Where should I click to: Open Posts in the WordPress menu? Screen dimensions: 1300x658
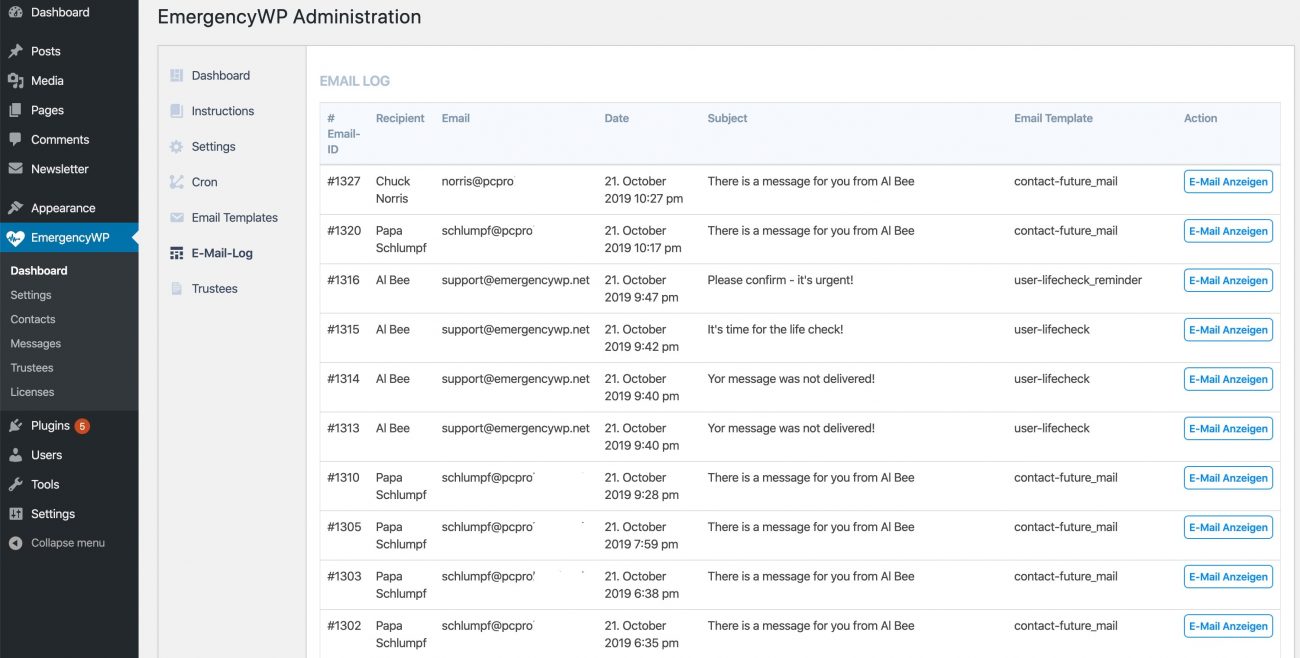69,51
